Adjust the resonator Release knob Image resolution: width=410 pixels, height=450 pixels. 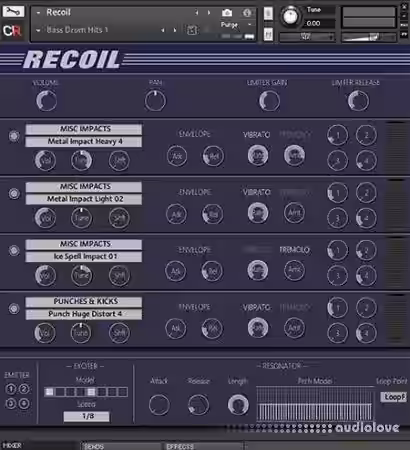click(x=198, y=404)
